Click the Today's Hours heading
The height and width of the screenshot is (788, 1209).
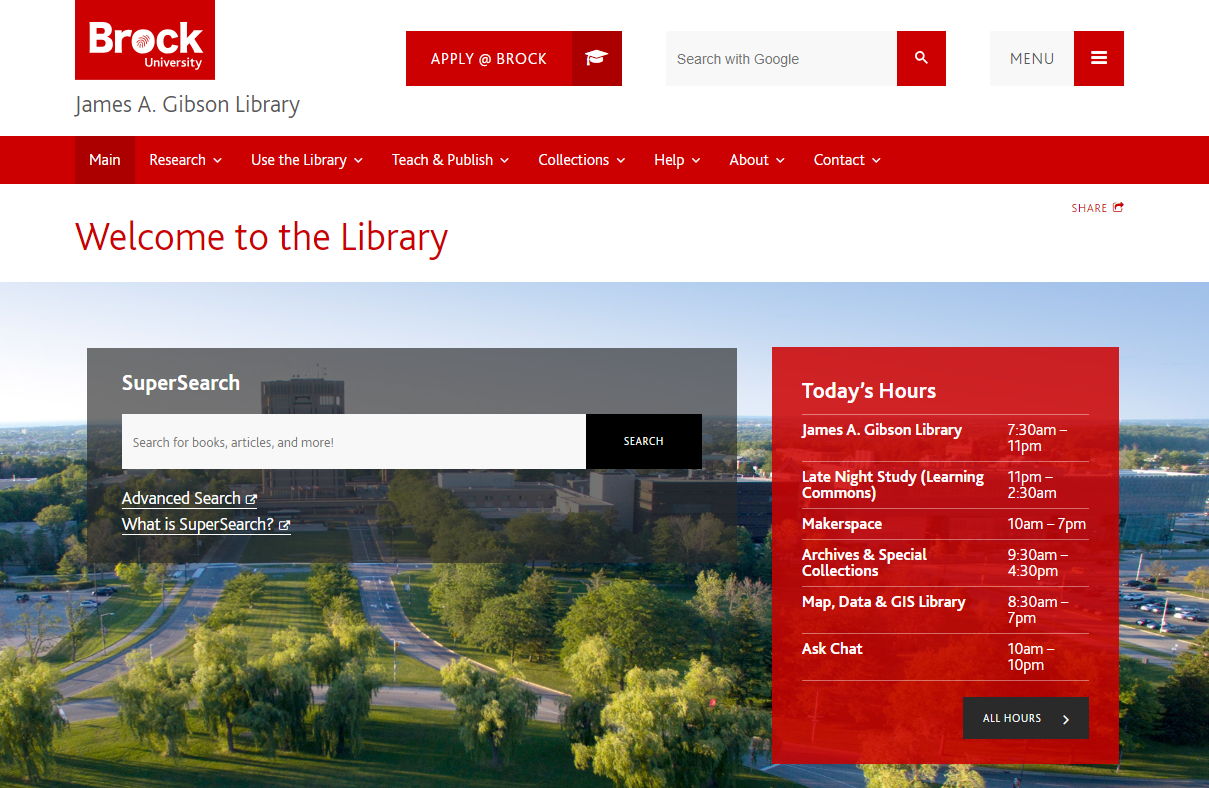pos(869,391)
